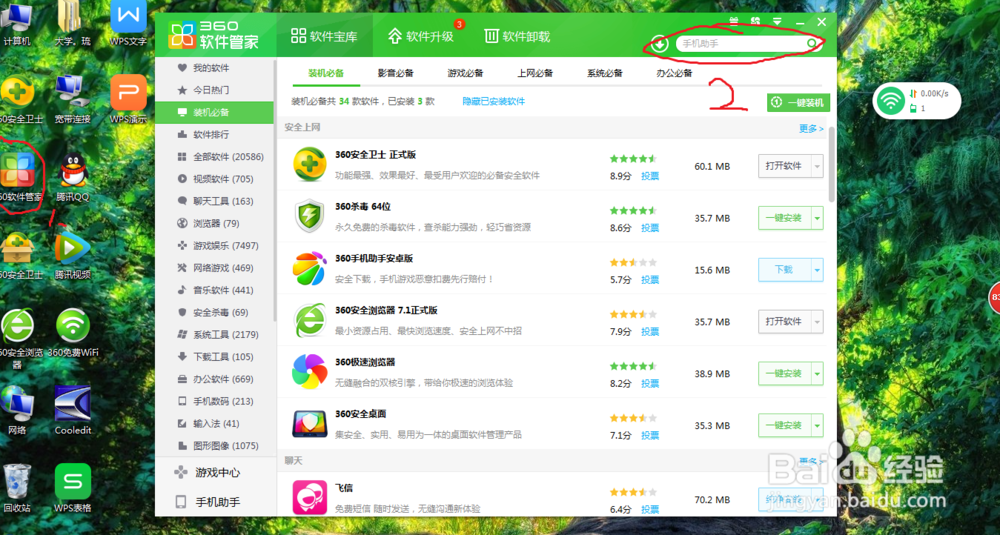1000x535 pixels.
Task: Expand arrow beside 360杀毒 一键安装 button
Action: pos(817,218)
